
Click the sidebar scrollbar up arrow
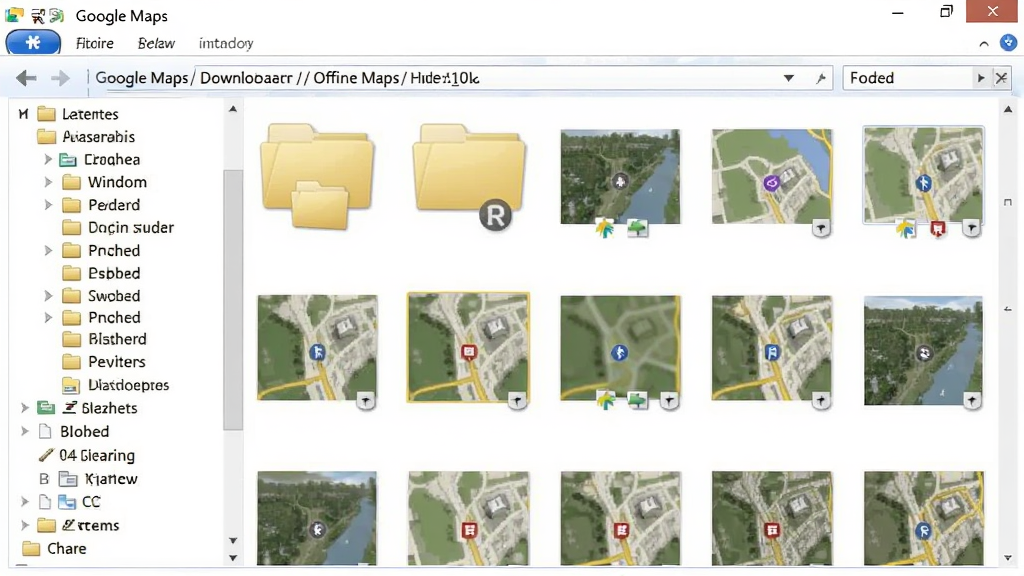pyautogui.click(x=233, y=109)
